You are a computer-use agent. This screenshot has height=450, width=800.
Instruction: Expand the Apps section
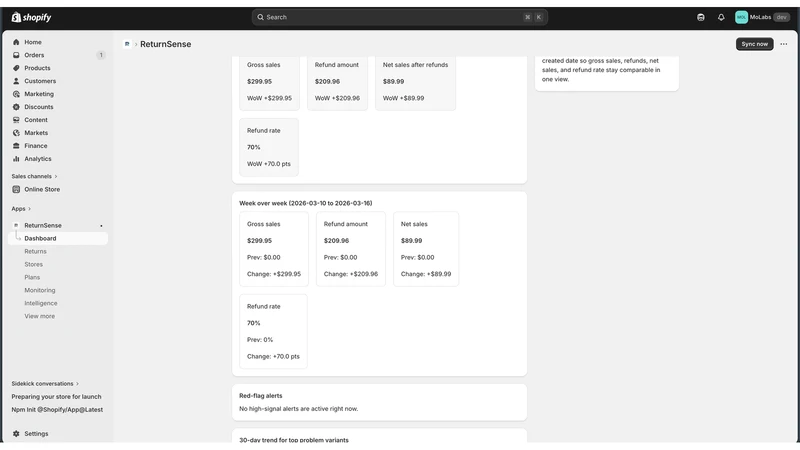tap(21, 209)
